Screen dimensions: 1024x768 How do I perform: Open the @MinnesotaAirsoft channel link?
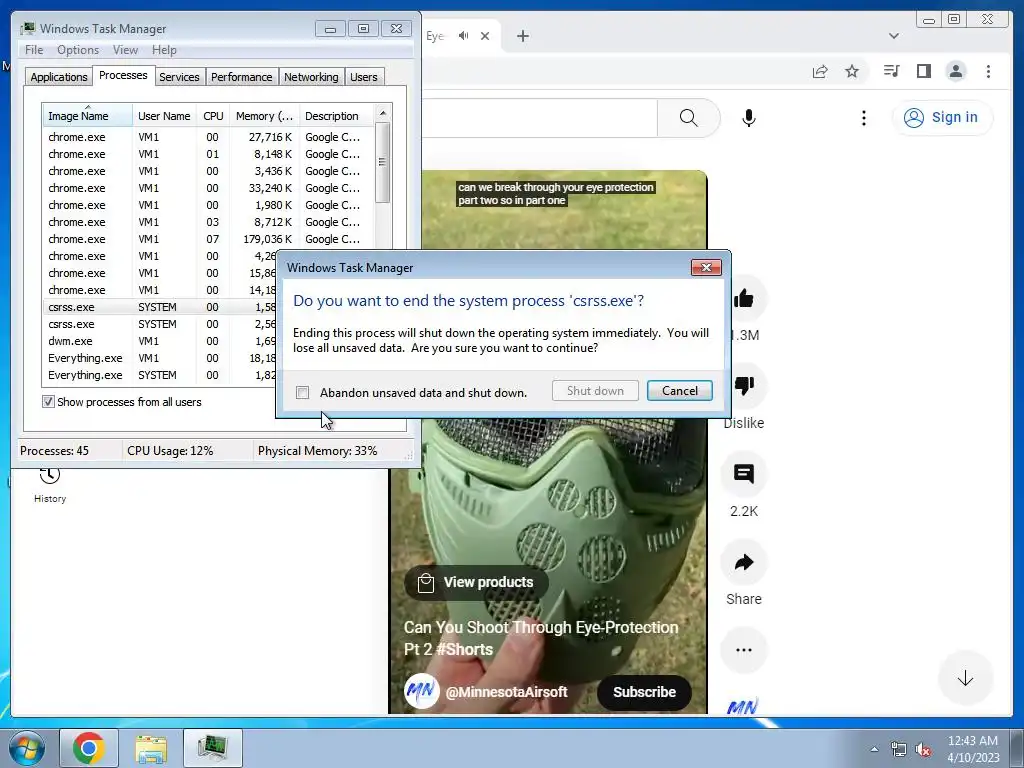click(x=506, y=692)
